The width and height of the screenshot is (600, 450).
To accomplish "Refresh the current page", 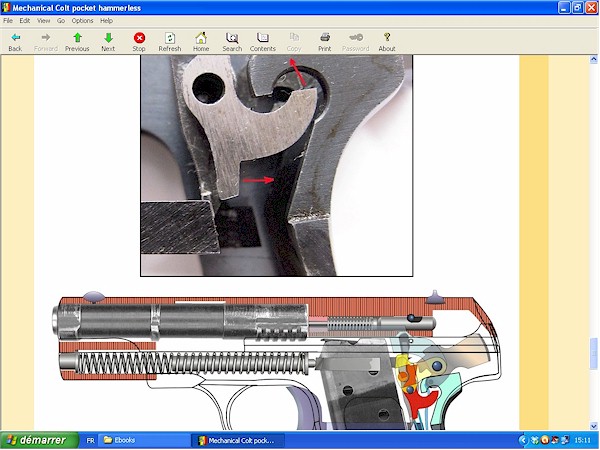I will 170,42.
